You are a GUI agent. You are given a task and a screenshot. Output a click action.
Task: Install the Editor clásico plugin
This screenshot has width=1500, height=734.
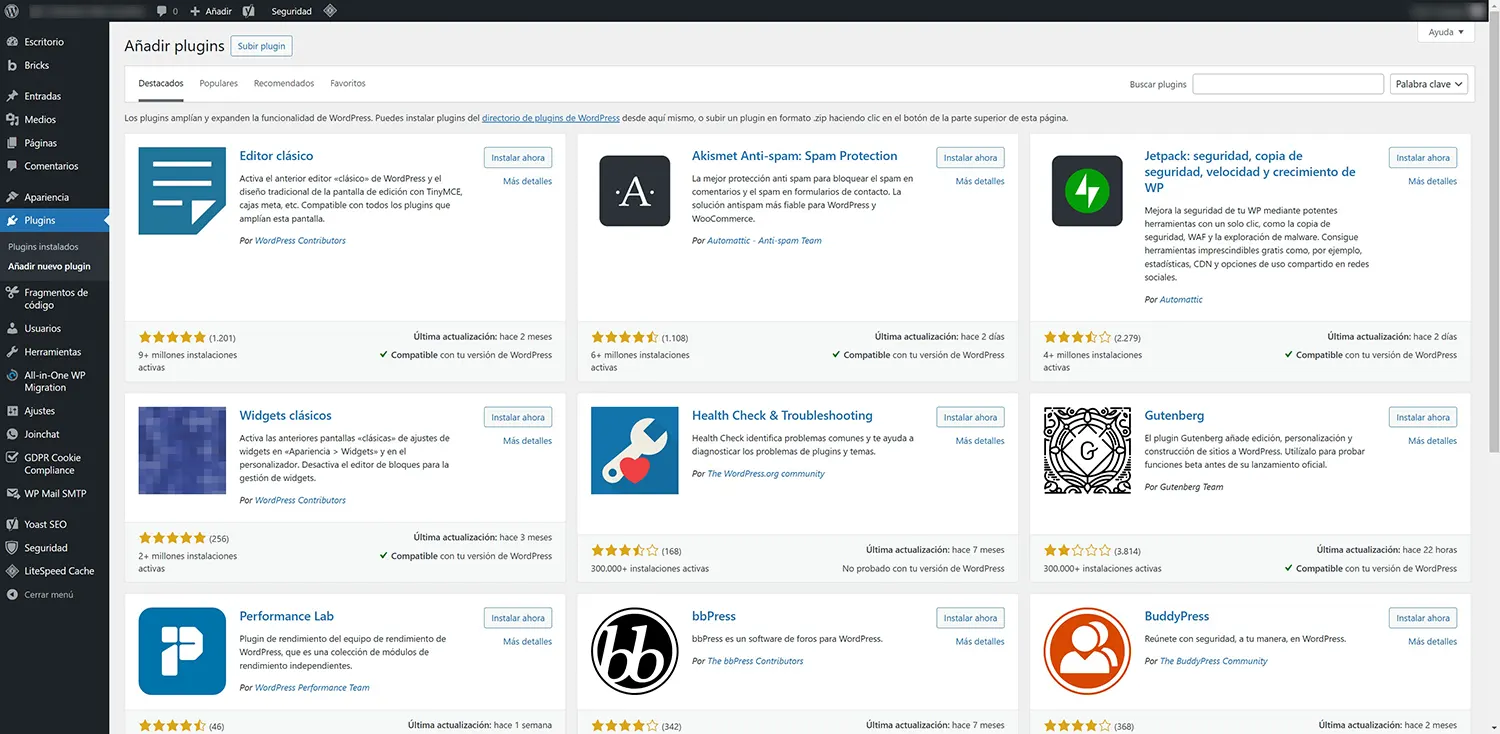[517, 157]
